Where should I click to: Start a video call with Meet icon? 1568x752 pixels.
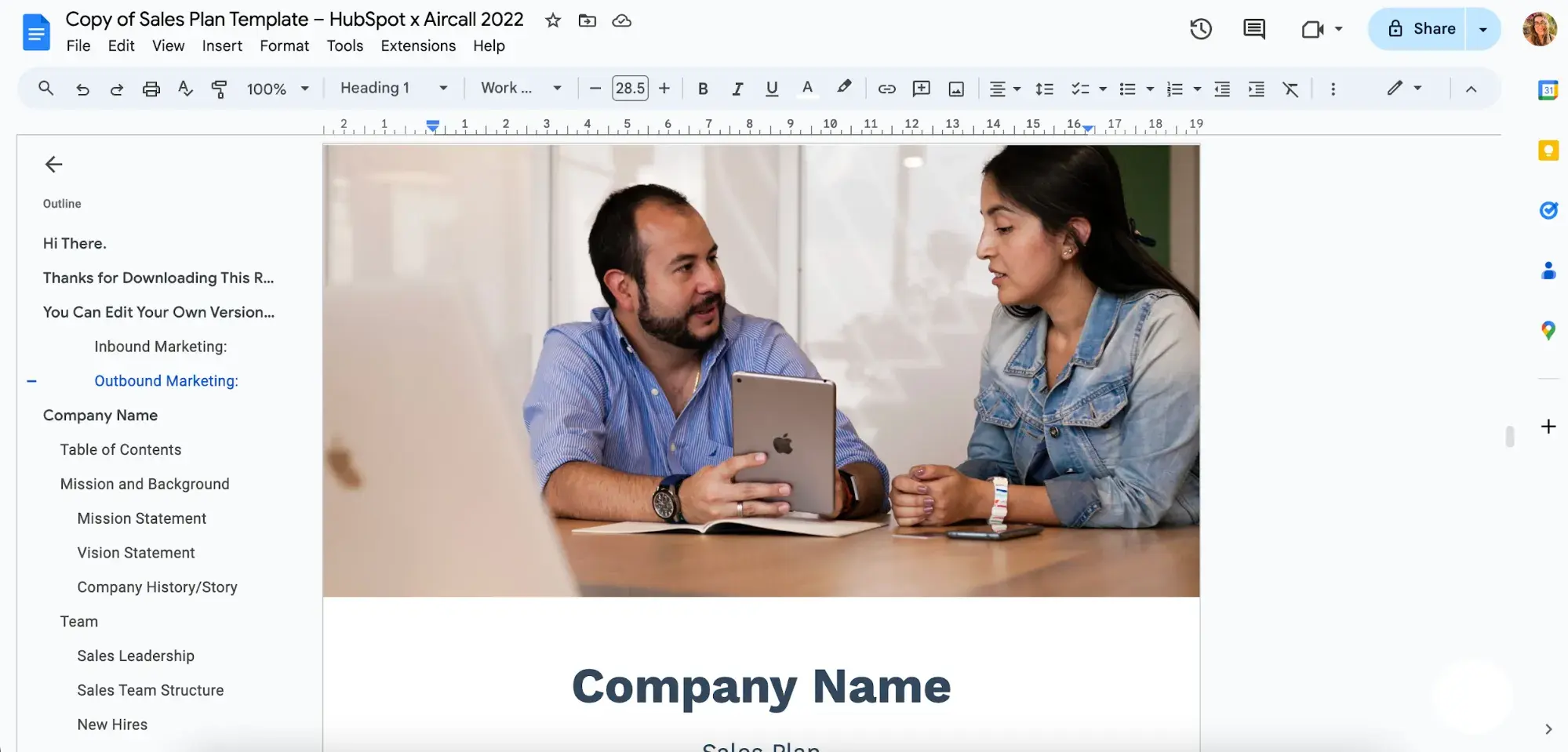click(x=1312, y=29)
